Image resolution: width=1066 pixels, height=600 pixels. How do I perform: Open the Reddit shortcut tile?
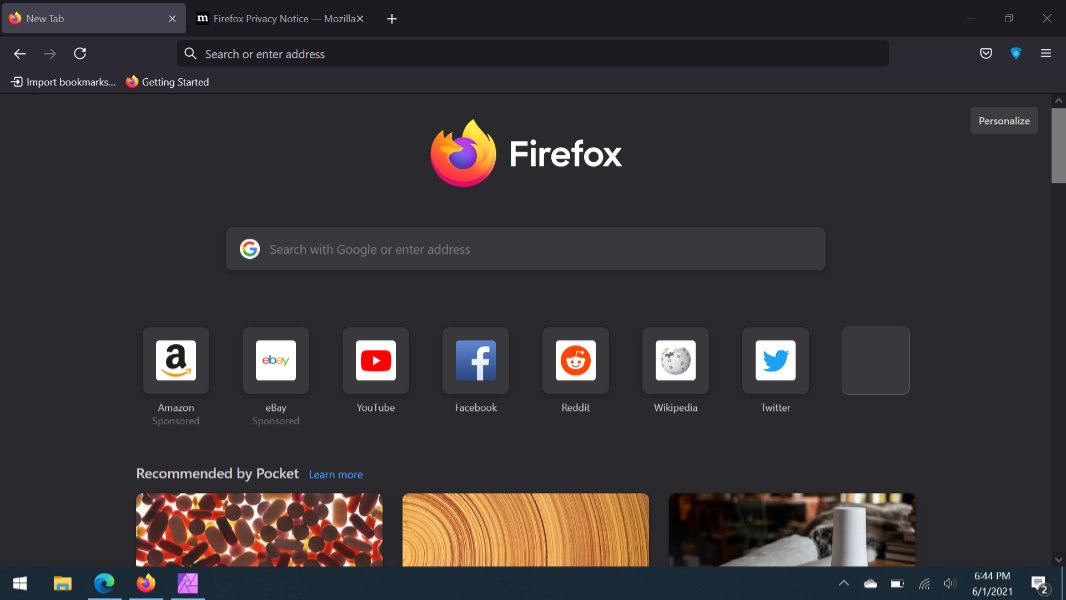[575, 360]
